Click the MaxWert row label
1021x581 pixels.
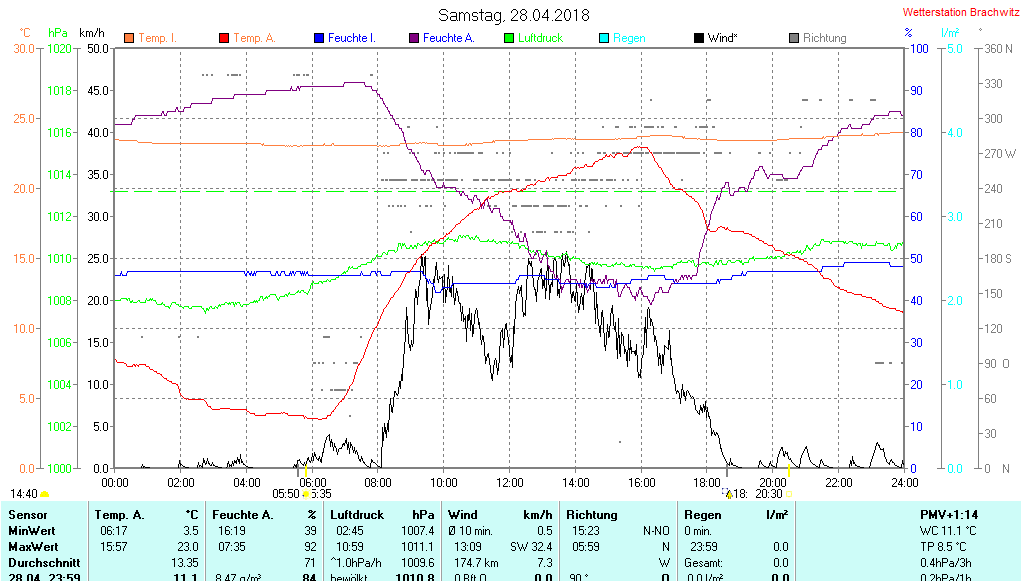tap(35, 547)
